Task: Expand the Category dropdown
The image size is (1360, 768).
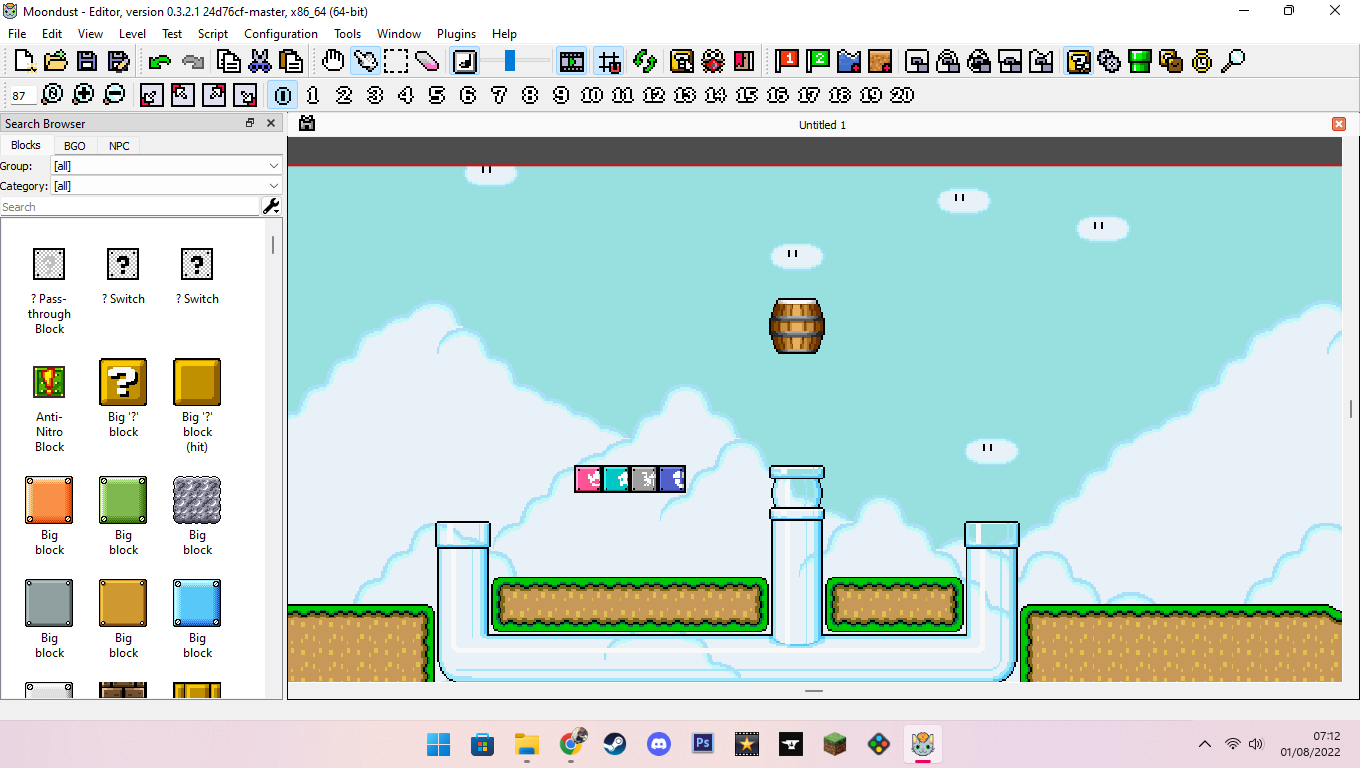Action: tap(166, 186)
